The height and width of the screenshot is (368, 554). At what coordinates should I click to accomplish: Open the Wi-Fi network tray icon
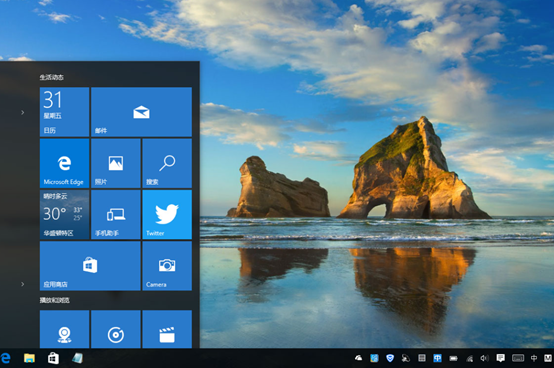coord(469,359)
